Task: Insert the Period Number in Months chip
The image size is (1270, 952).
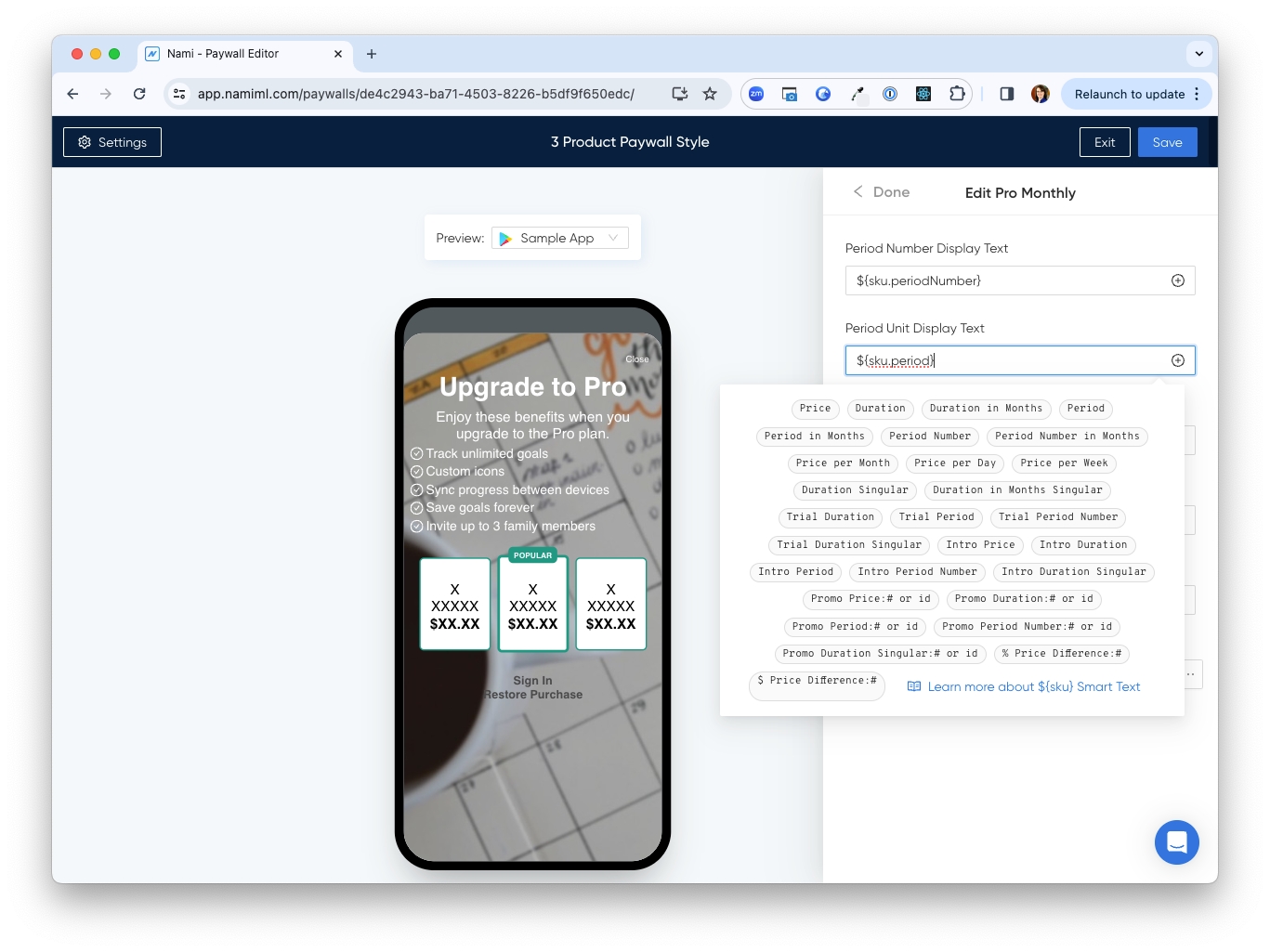Action: pos(1067,437)
